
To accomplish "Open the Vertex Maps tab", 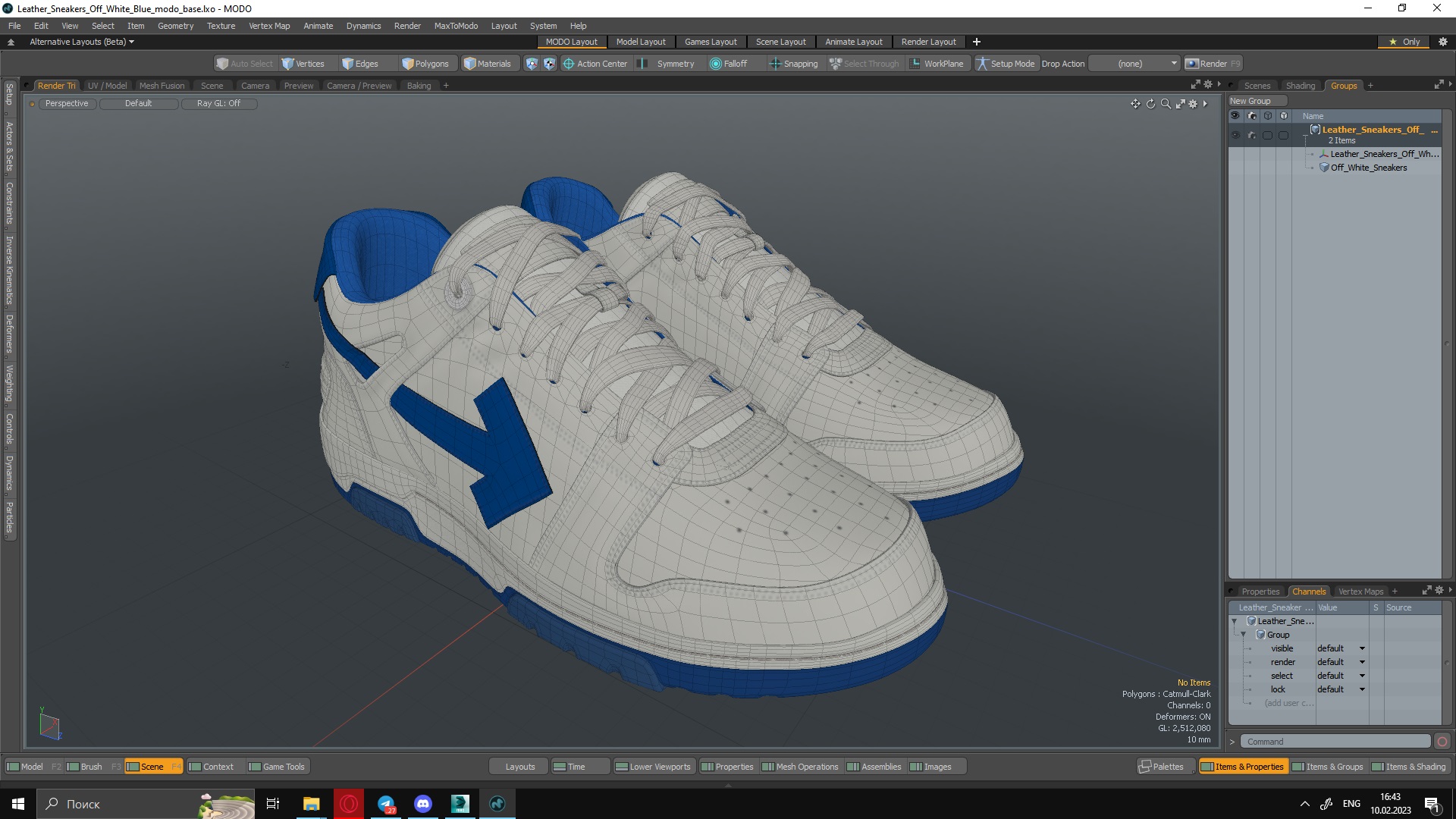I will pyautogui.click(x=1360, y=591).
